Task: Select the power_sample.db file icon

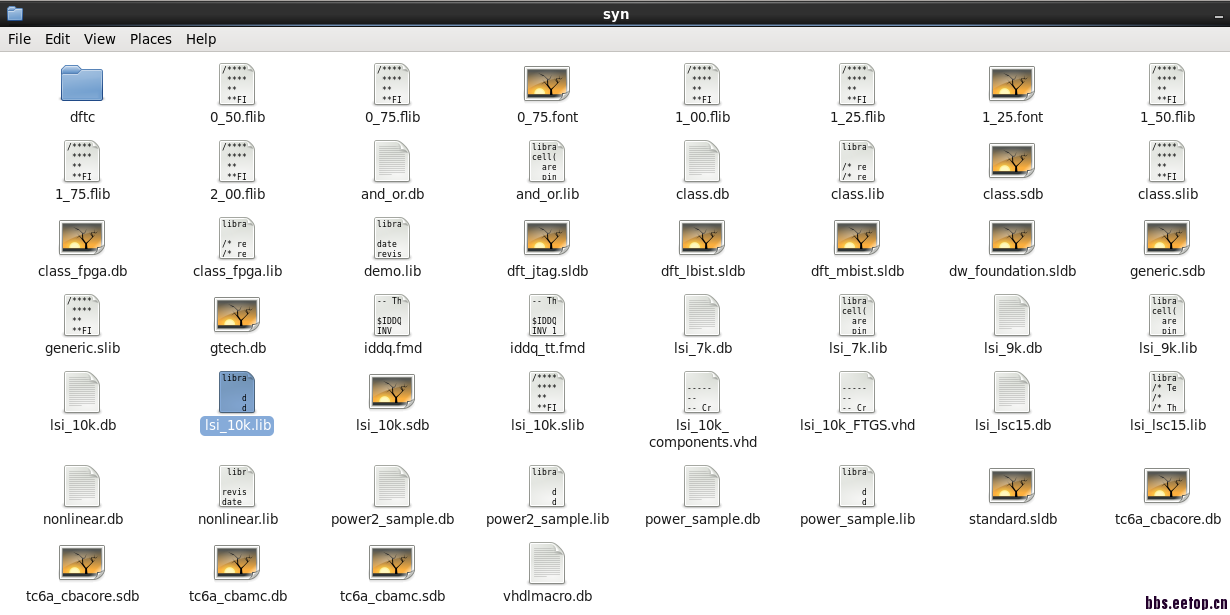Action: pos(702,486)
